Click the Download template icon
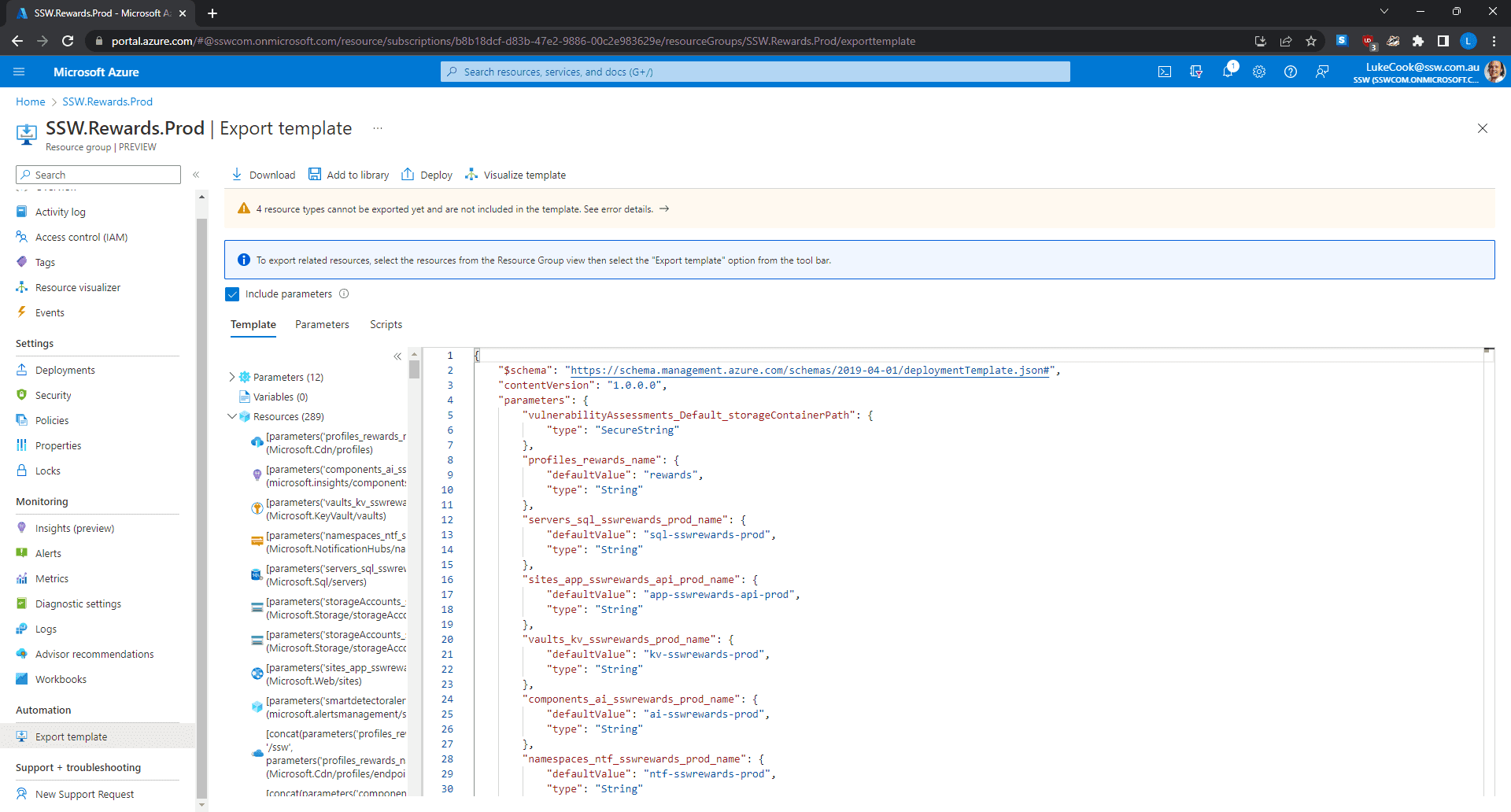 pyautogui.click(x=237, y=175)
